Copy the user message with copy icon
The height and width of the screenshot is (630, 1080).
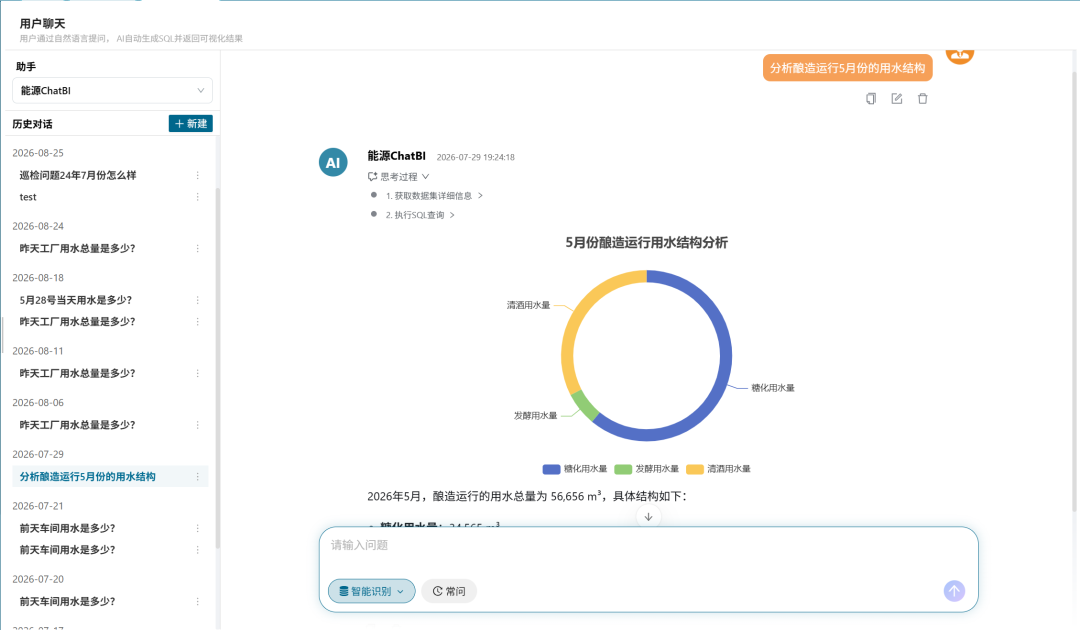(x=871, y=98)
